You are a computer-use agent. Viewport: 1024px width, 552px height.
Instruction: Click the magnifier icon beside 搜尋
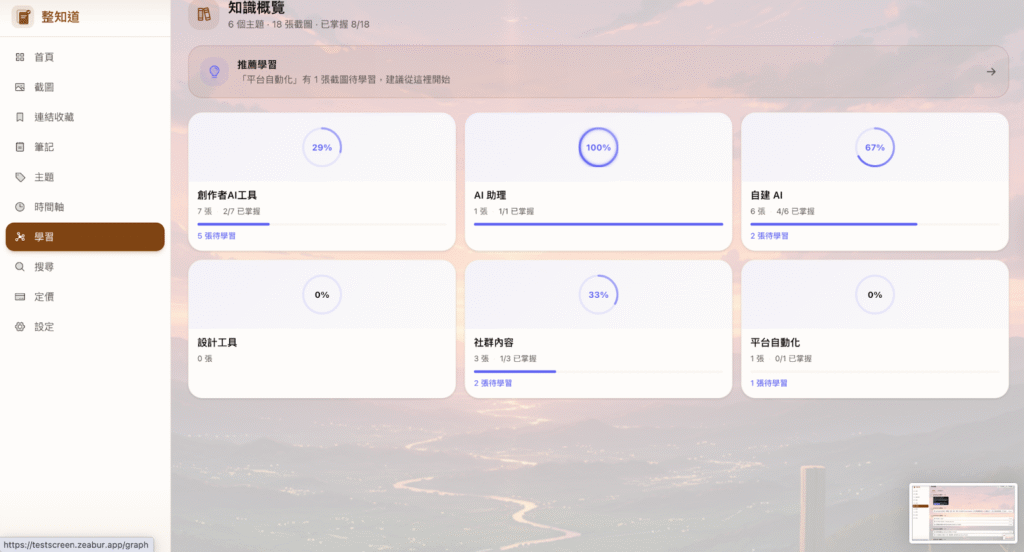[x=20, y=267]
